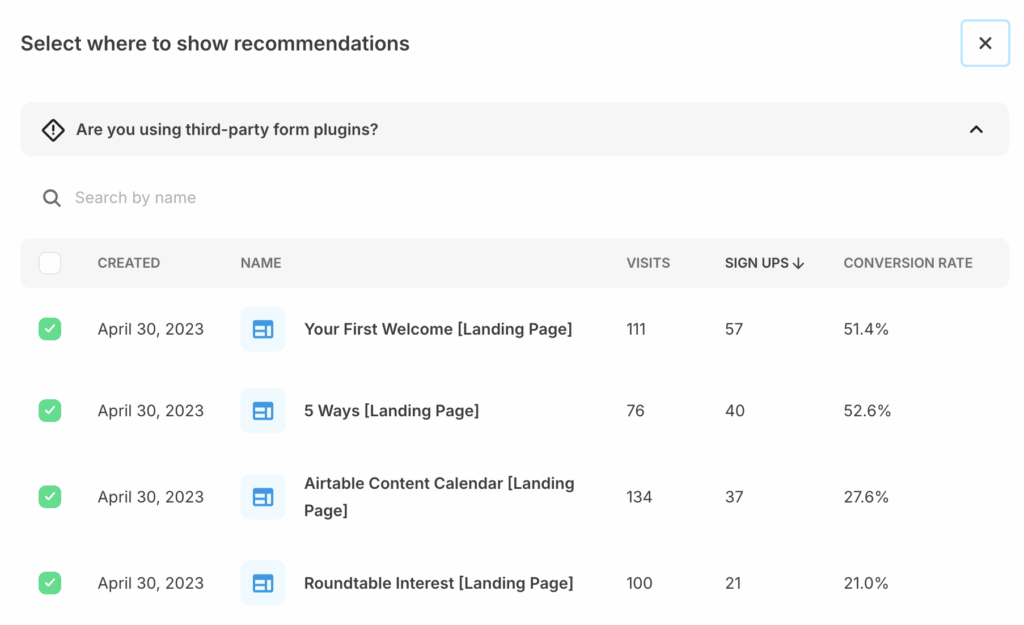Screen dimensions: 1024x625
Task: Sort by the Conversion Rate column header
Action: click(907, 263)
